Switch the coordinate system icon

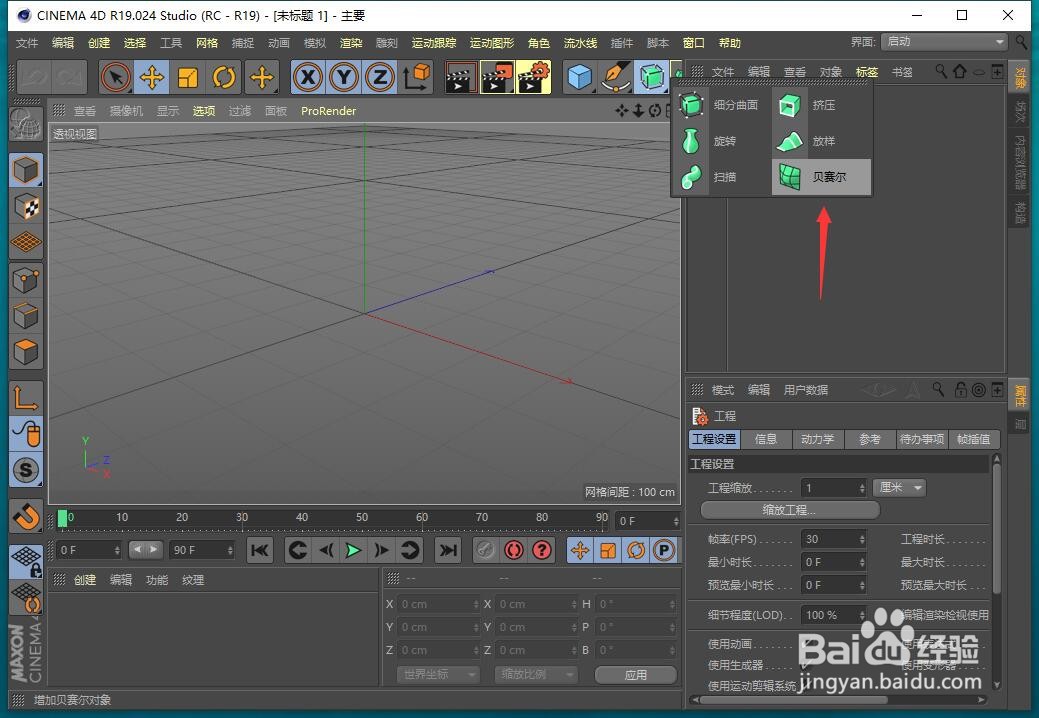(x=417, y=77)
